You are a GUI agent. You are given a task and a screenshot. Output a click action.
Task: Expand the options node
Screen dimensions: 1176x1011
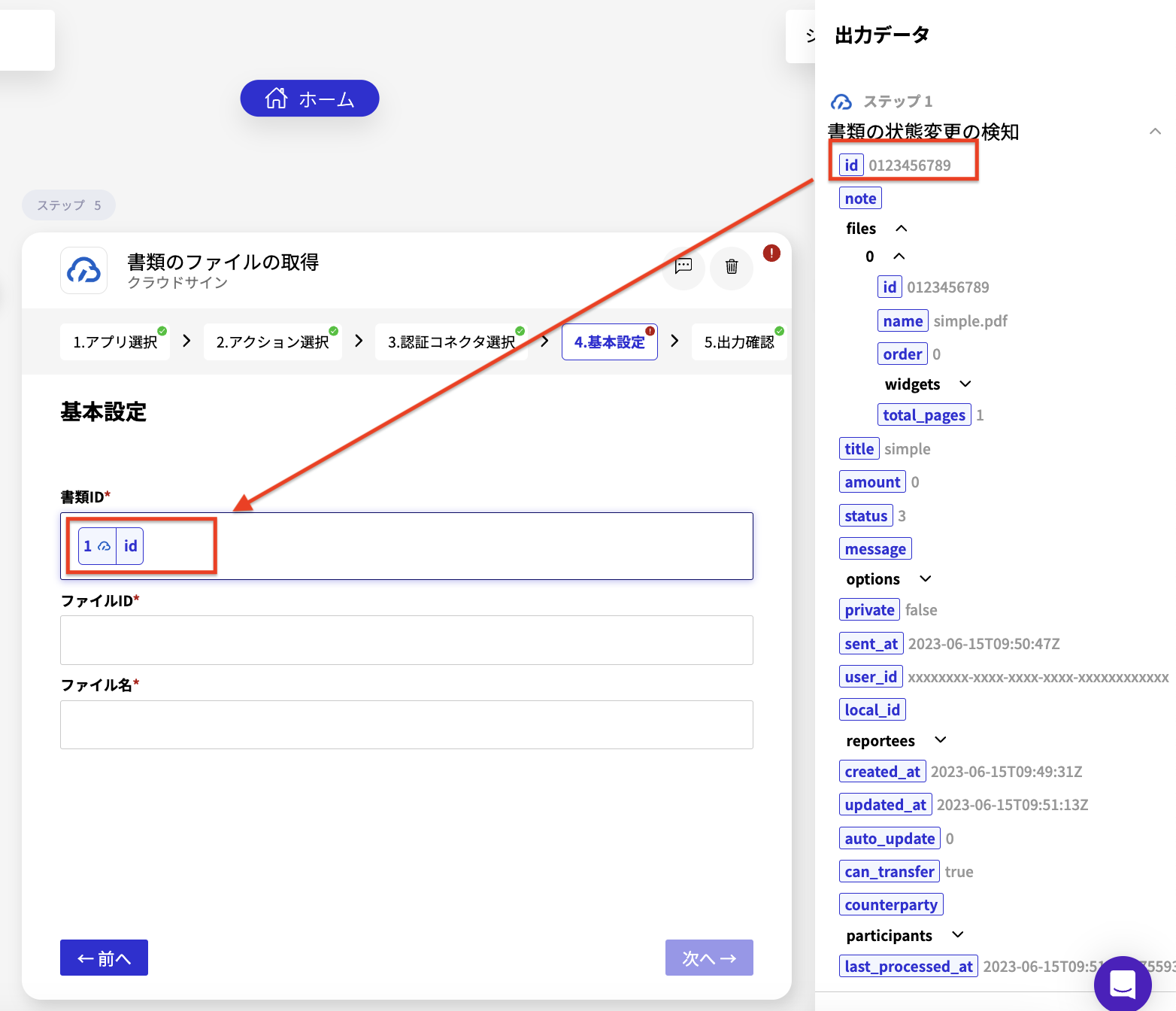(x=926, y=579)
